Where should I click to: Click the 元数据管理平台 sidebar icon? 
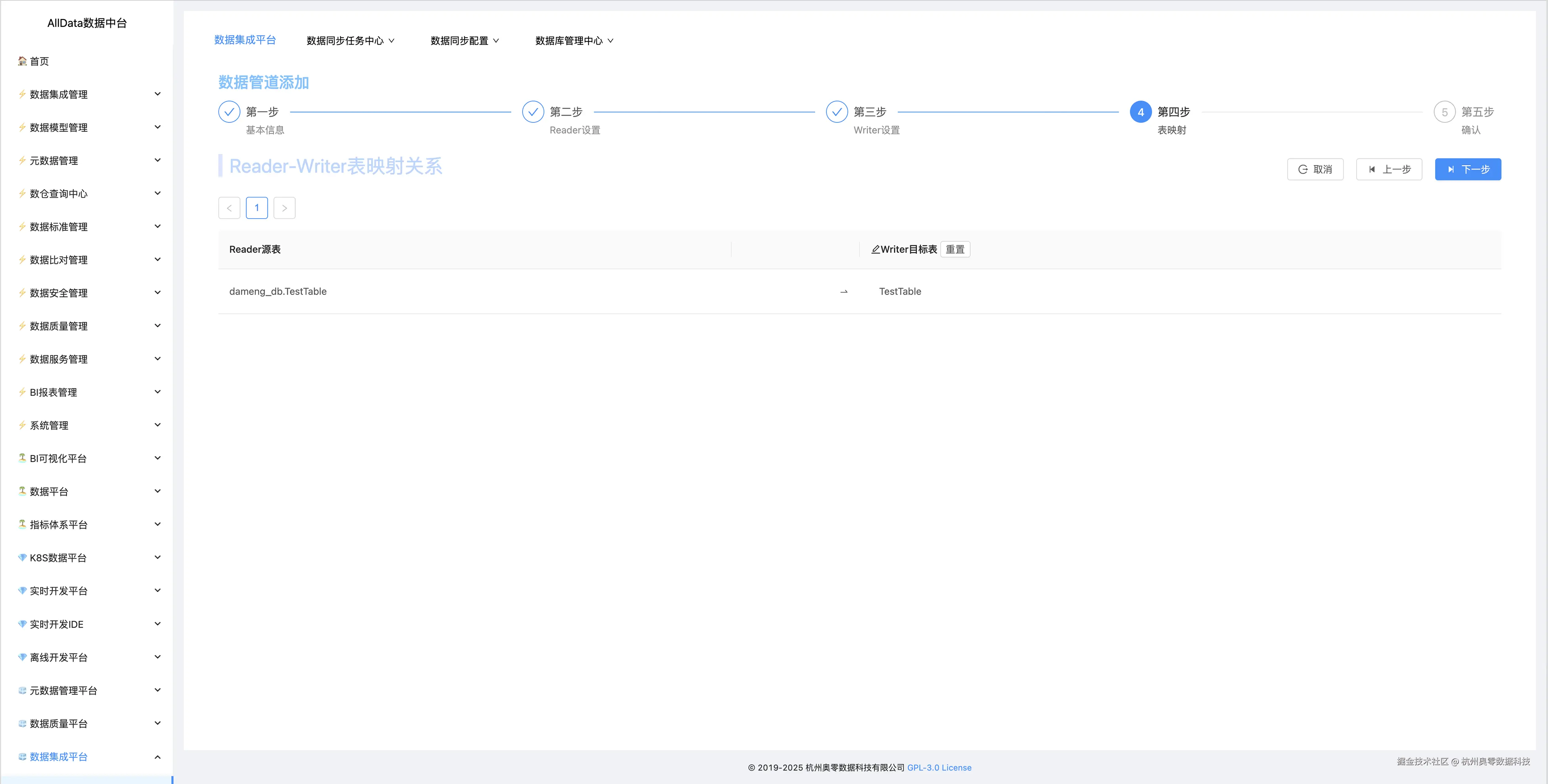[22, 690]
